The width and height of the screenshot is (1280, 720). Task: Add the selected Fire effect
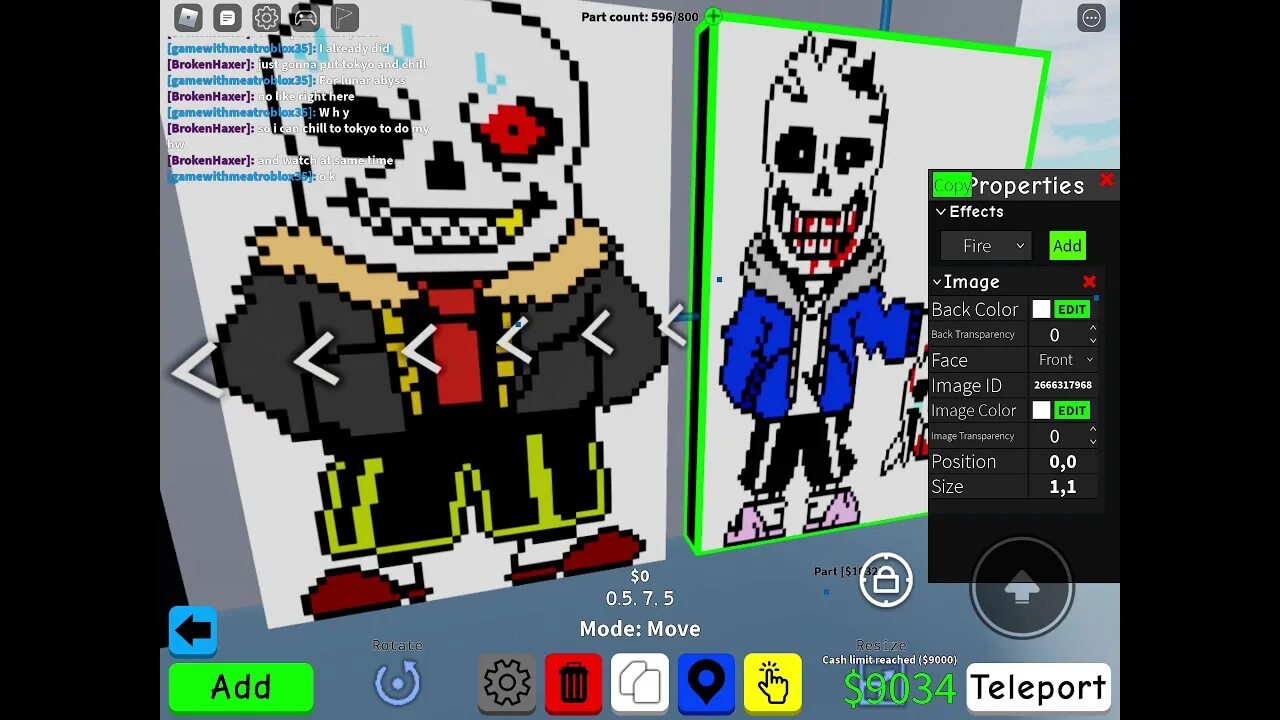coord(1067,246)
